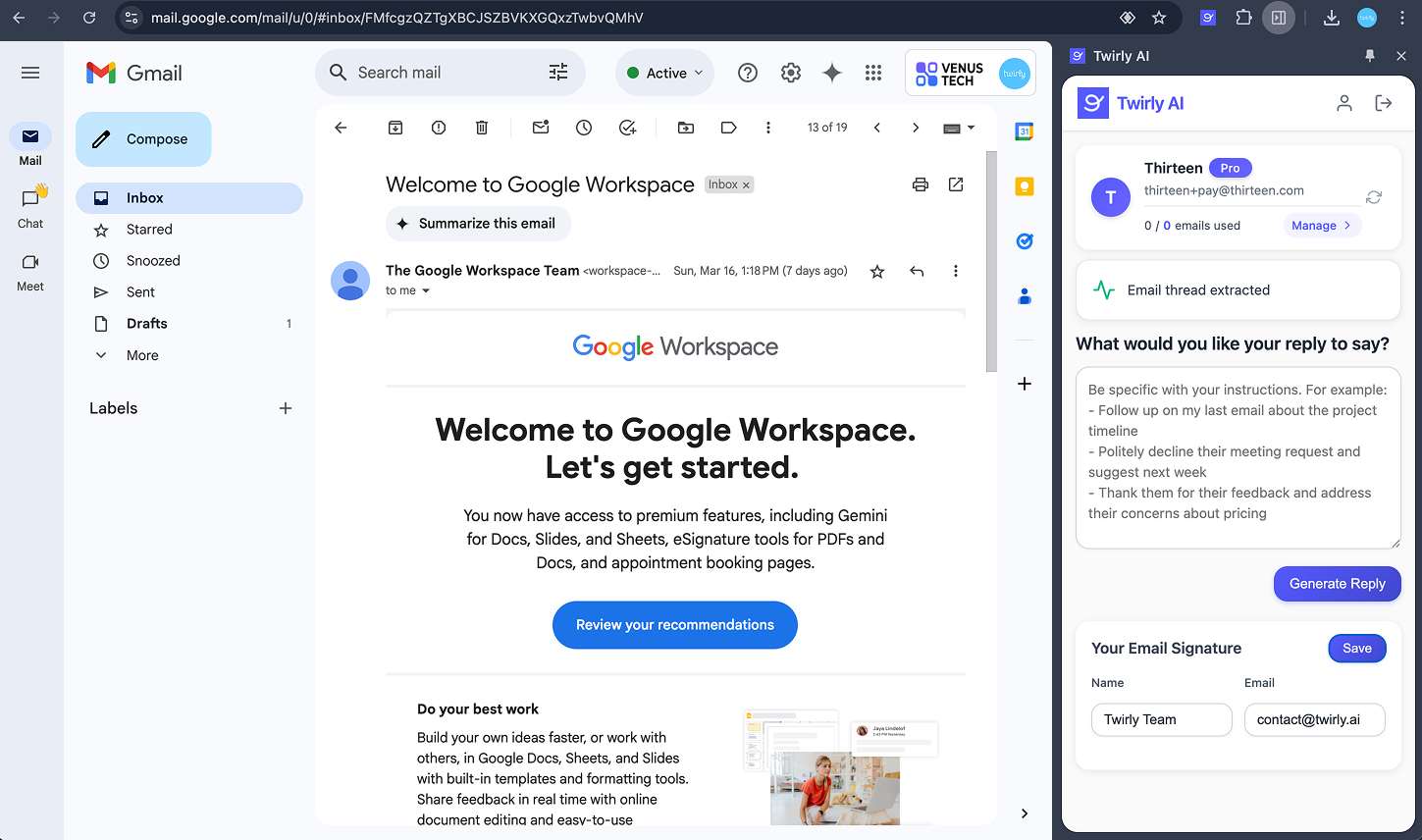Open Contacts side panel icon
This screenshot has height=840, width=1422.
[x=1025, y=296]
